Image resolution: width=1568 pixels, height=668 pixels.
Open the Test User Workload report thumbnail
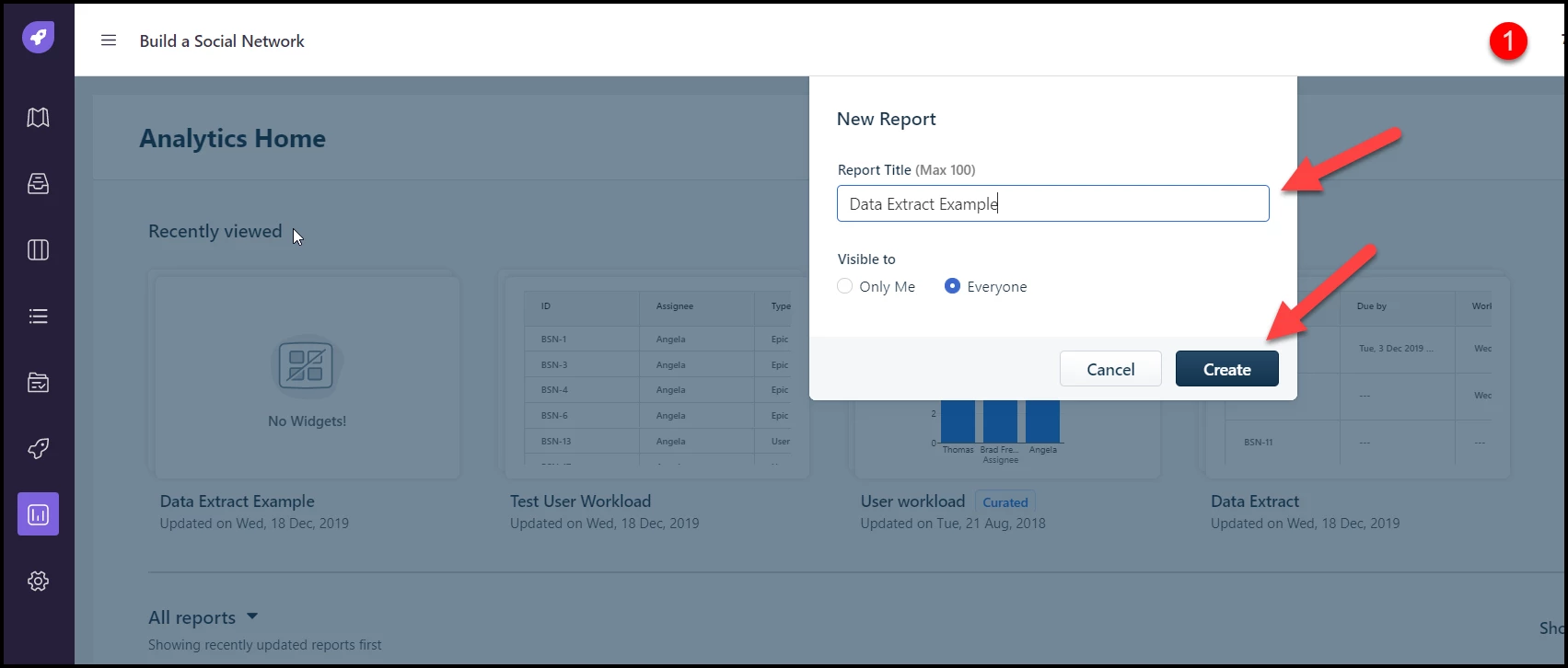[x=656, y=377]
